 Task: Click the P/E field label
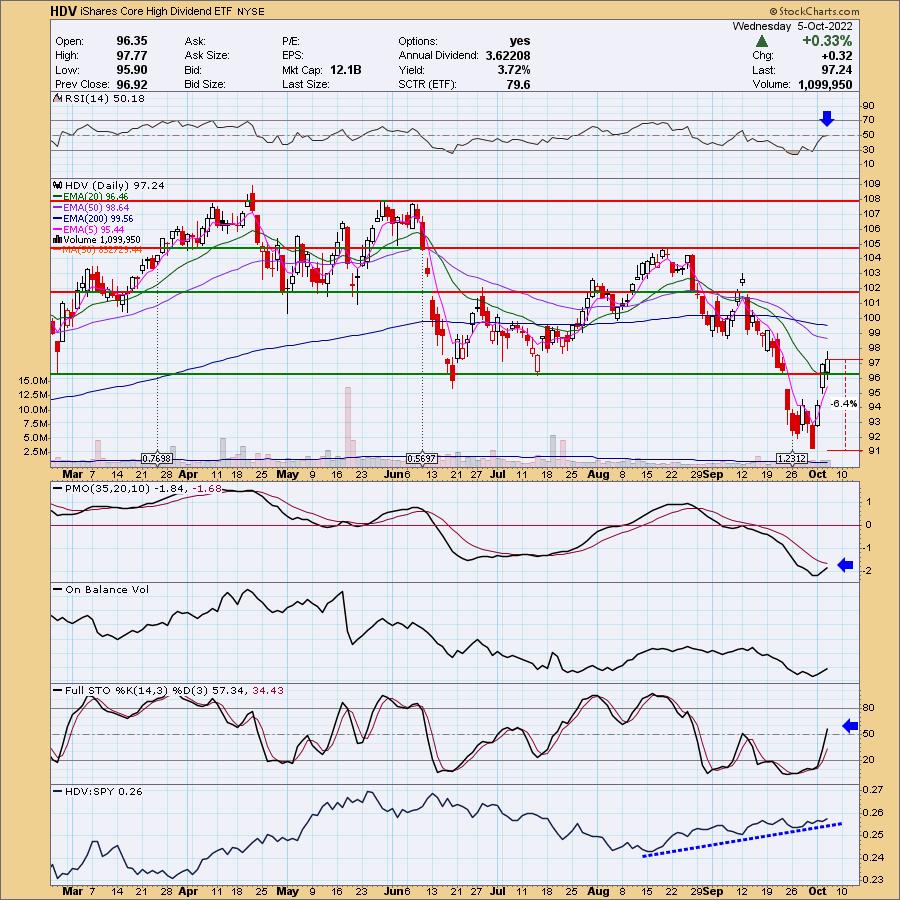click(290, 41)
